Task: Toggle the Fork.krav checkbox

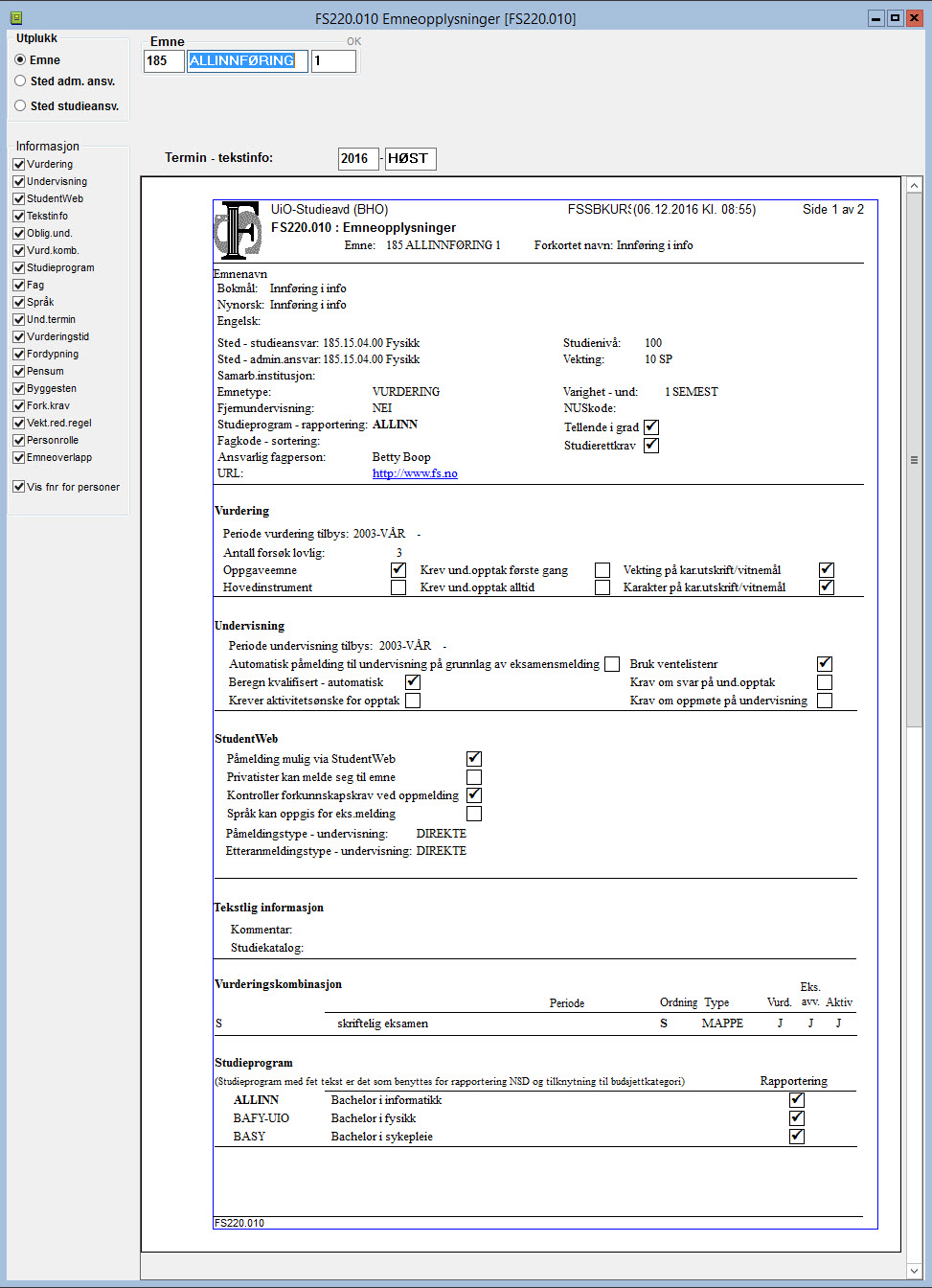Action: (18, 405)
